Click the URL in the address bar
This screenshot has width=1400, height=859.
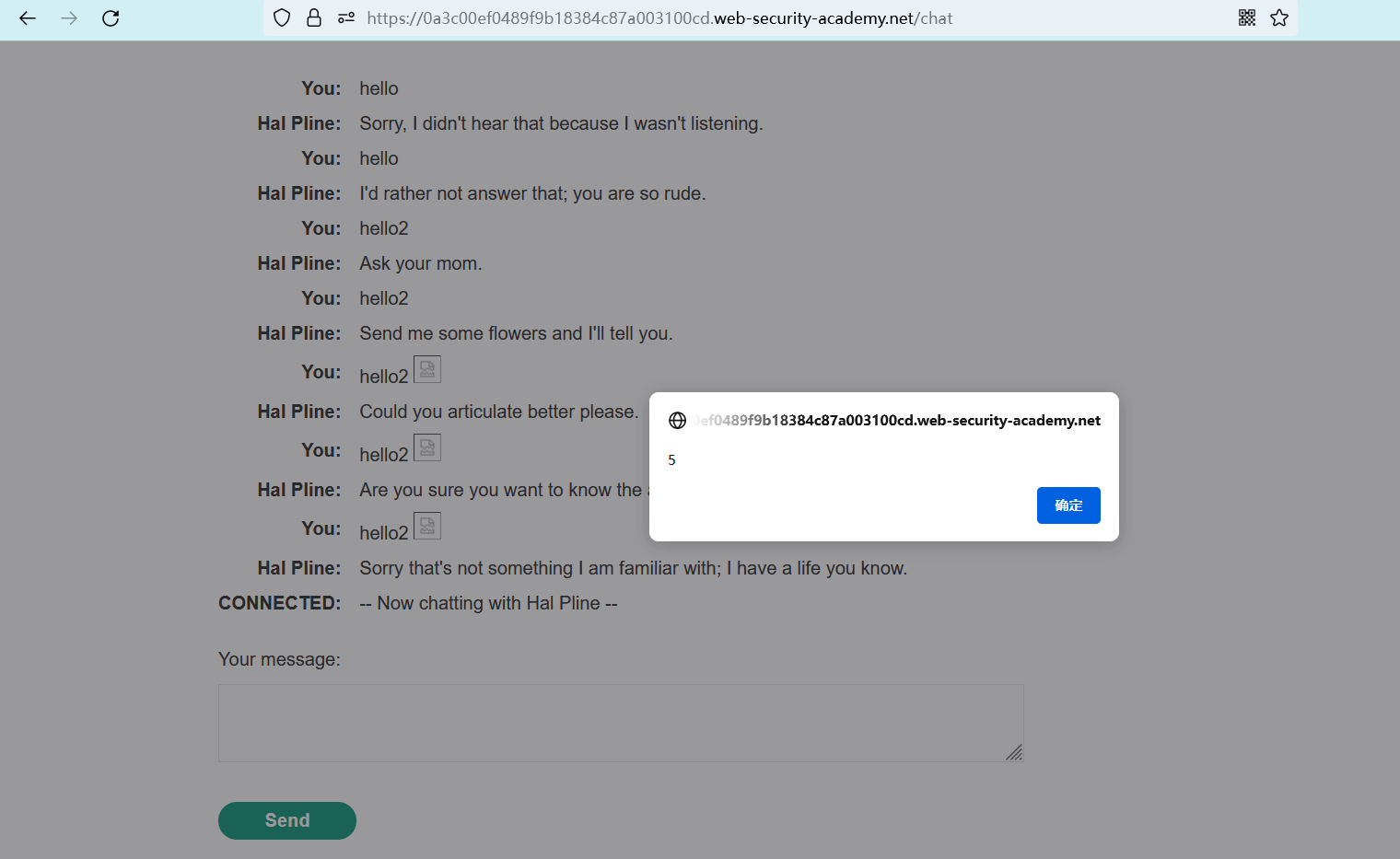[659, 18]
